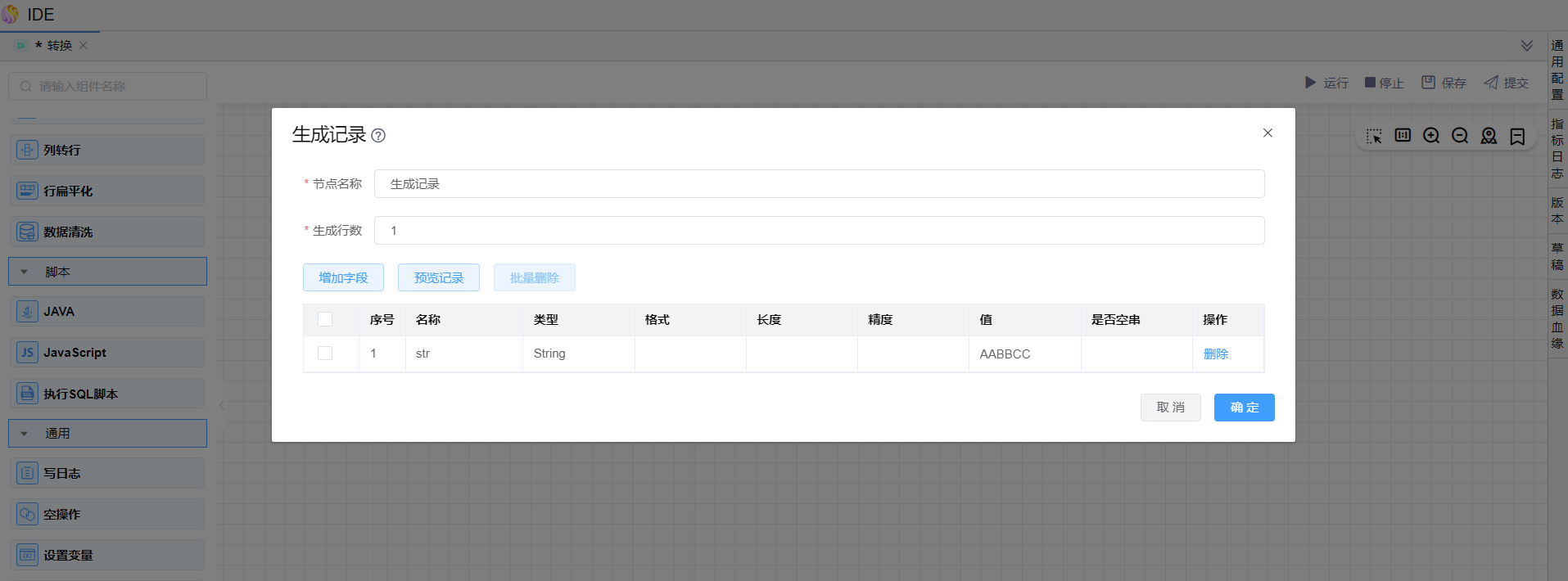Click the 执行SQL脚本 component icon
1568x581 pixels.
(27, 394)
